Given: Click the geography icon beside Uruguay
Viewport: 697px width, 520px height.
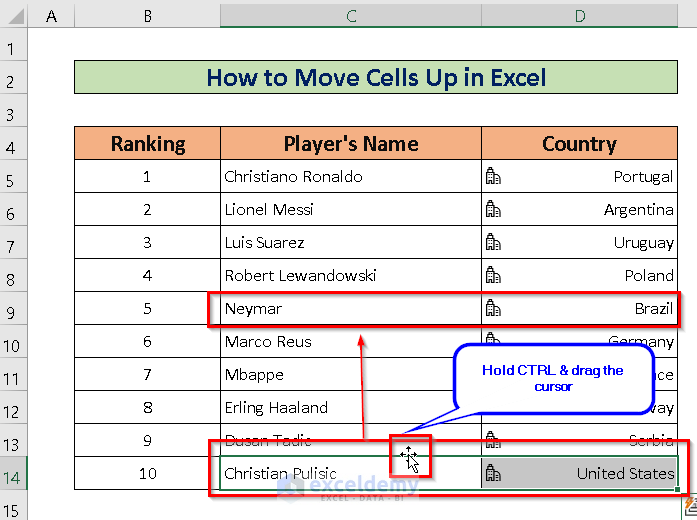Looking at the screenshot, I should point(493,242).
